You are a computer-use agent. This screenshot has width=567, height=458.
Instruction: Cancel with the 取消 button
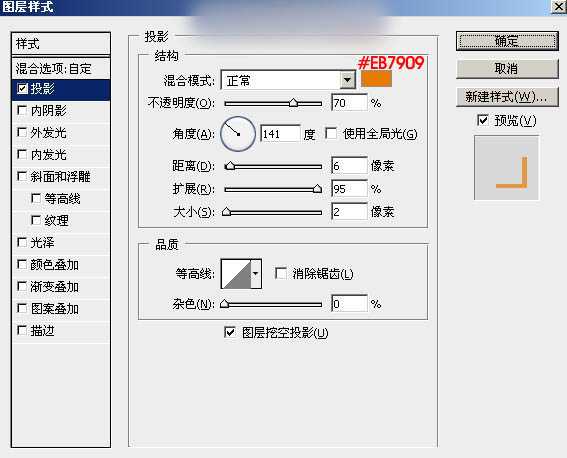507,69
